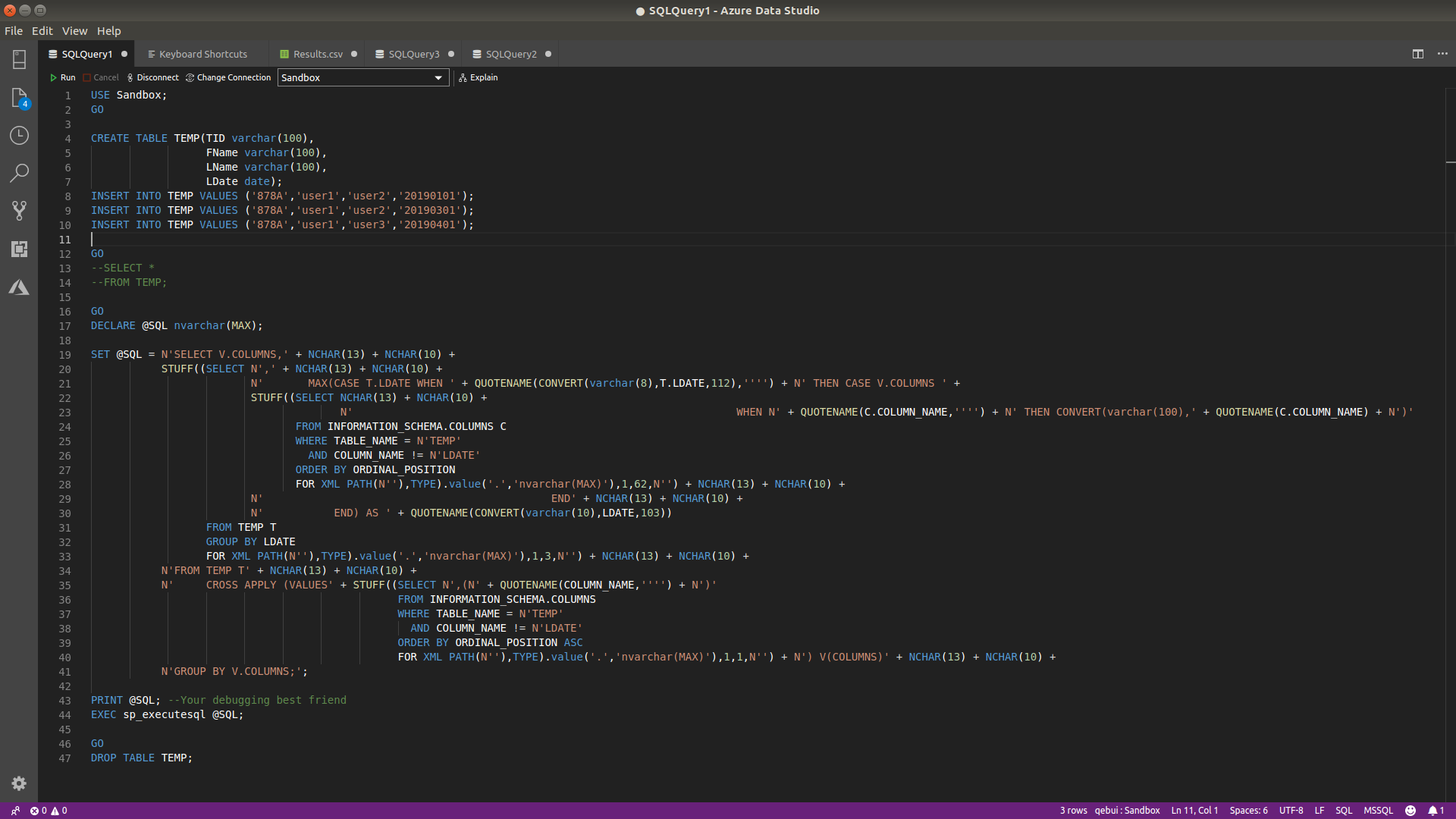The width and height of the screenshot is (1456, 819).
Task: Open the Servers panel in activity bar
Action: pos(19,59)
